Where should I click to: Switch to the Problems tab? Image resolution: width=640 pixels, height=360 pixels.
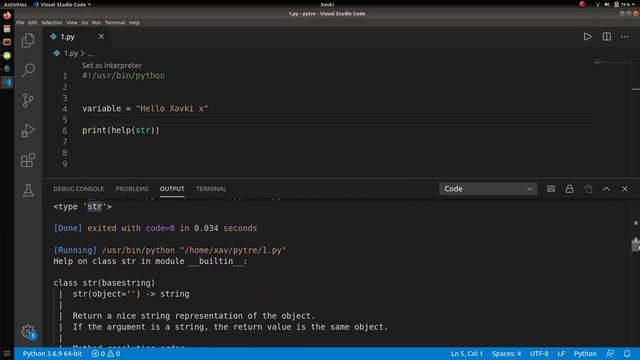click(132, 189)
